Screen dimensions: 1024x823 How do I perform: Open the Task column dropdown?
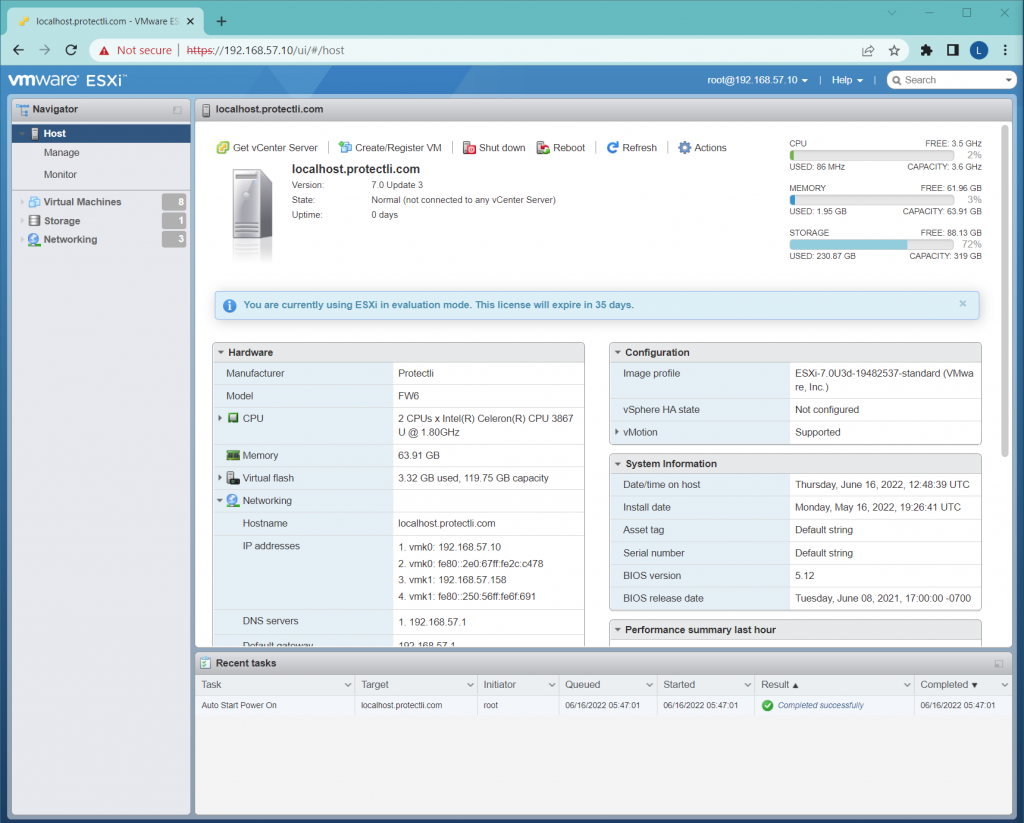tap(347, 685)
